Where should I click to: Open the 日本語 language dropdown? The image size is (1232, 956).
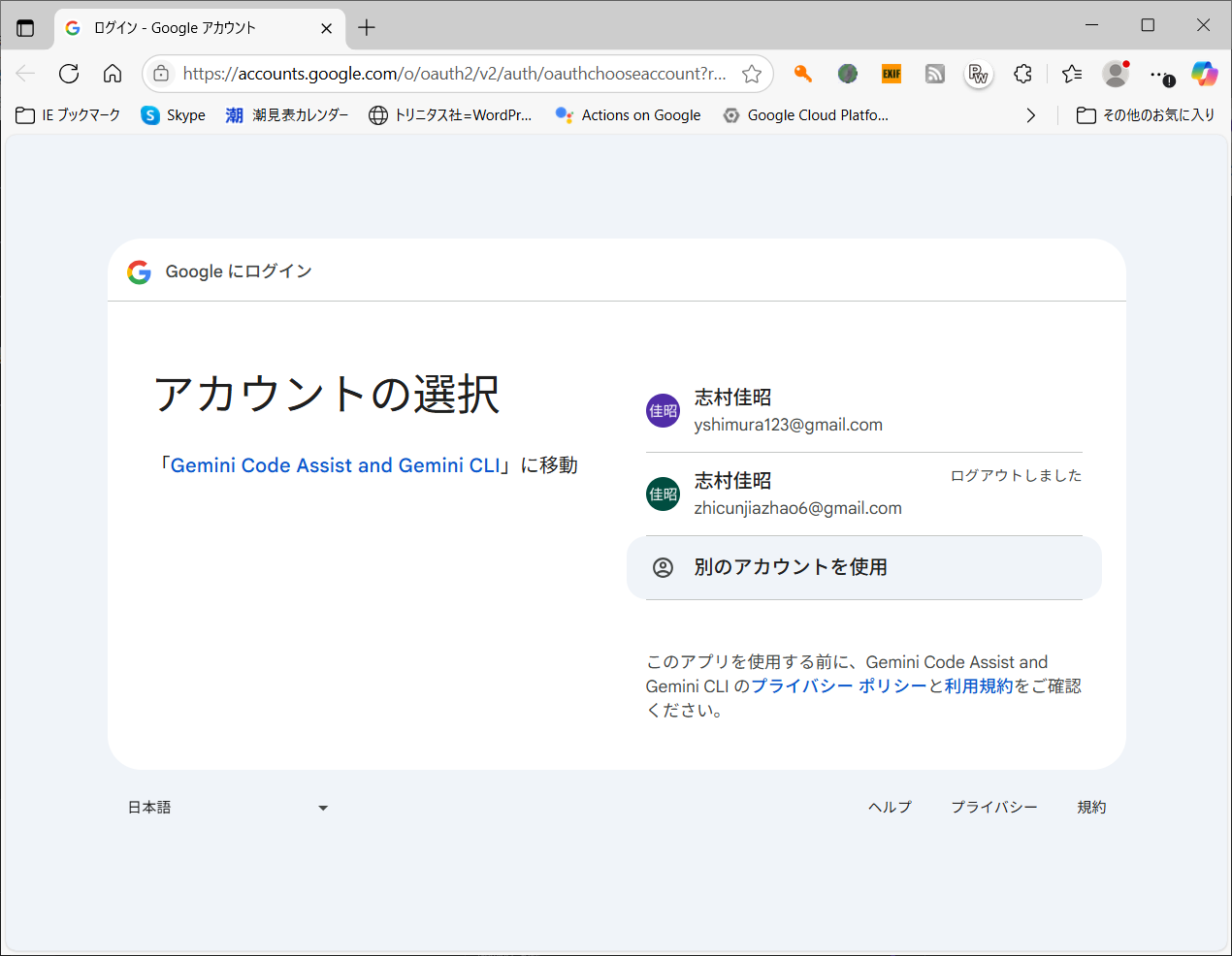coord(228,808)
